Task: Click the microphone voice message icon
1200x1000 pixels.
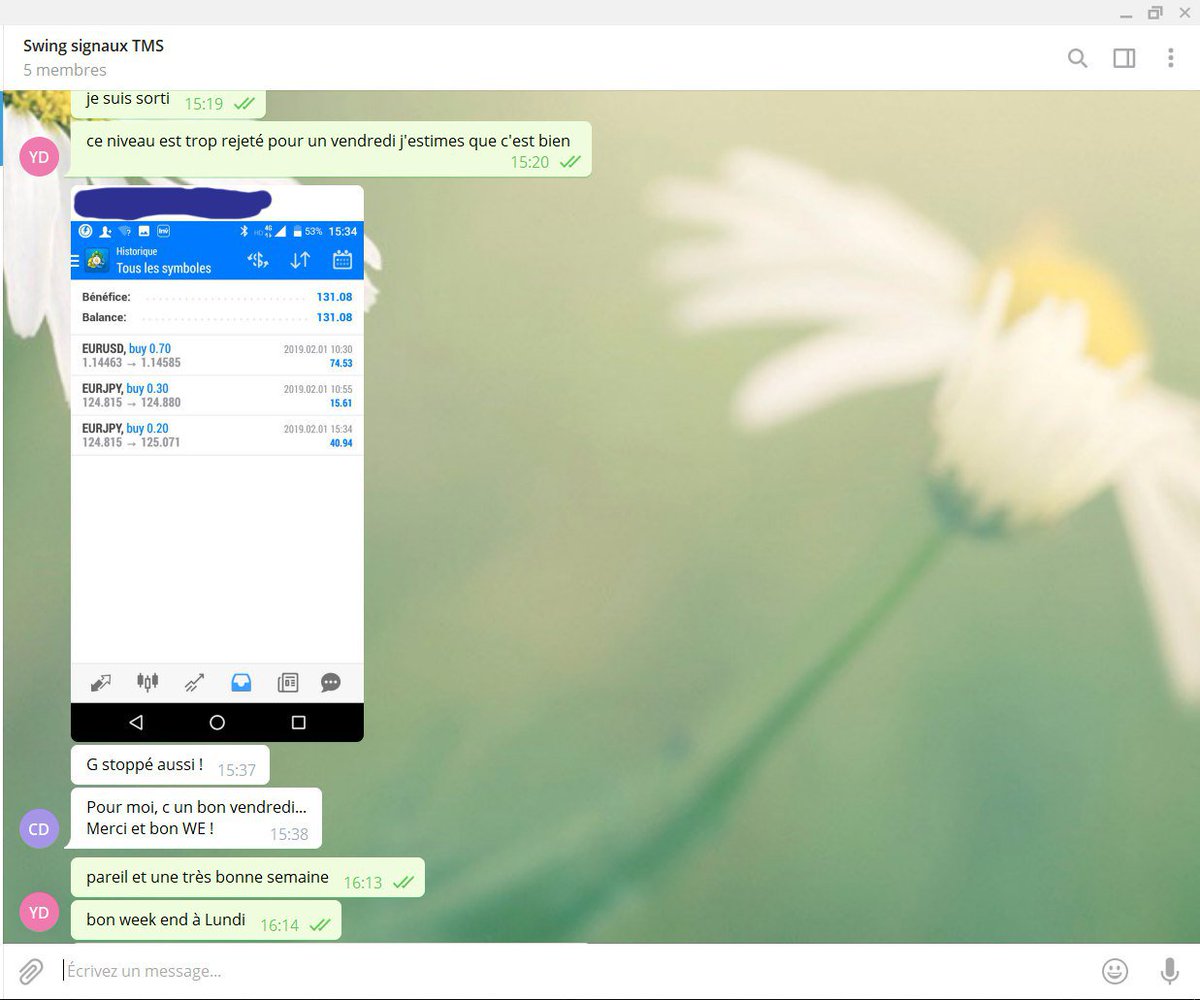Action: tap(1169, 971)
